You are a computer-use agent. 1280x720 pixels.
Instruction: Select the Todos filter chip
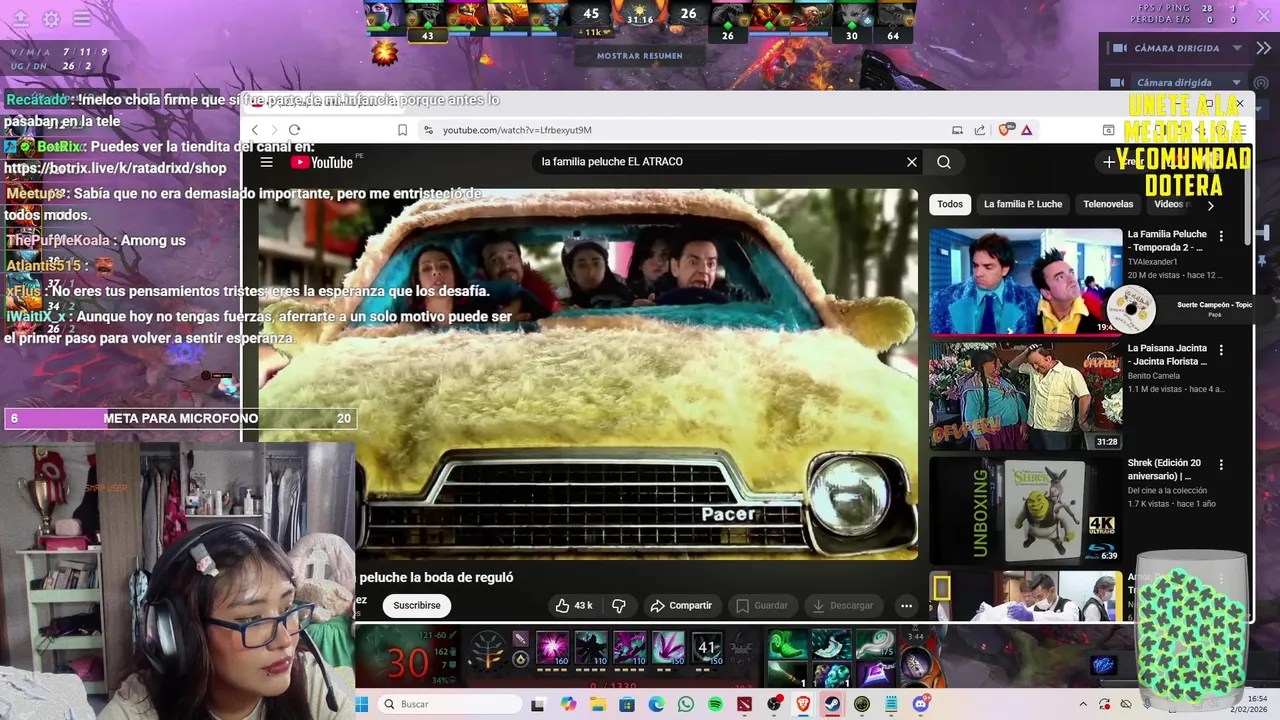[x=950, y=204]
